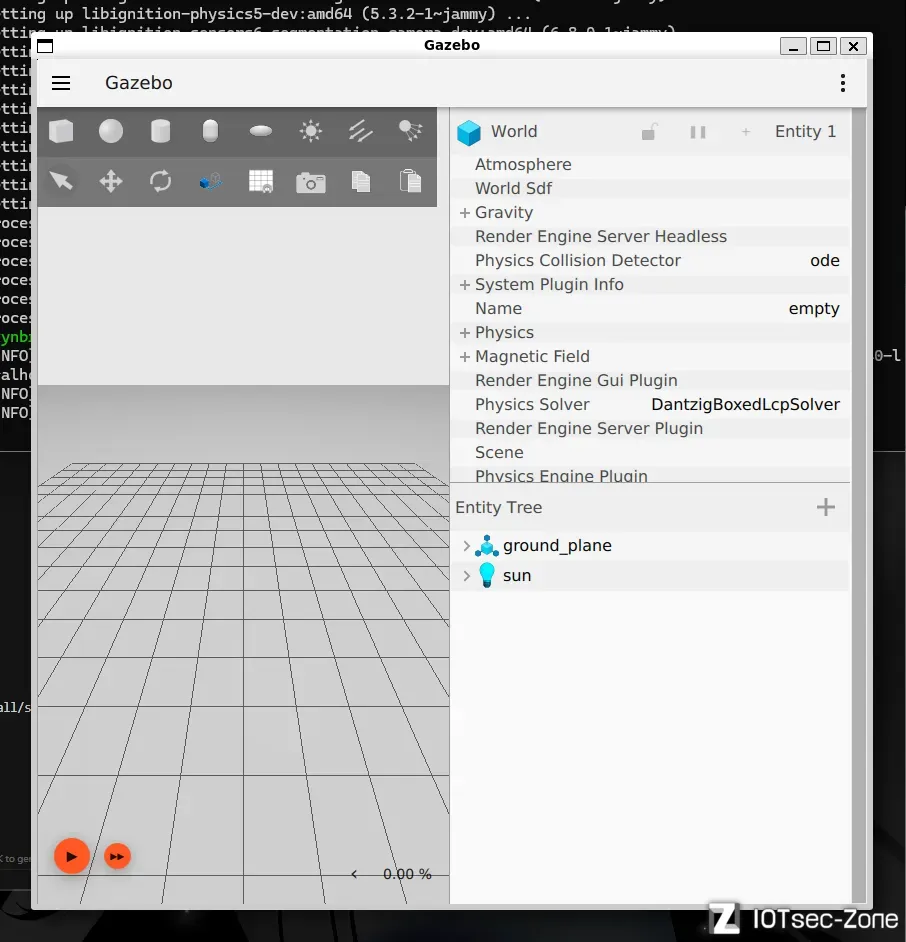
Task: Select Render Engine Server Plugin row
Action: point(651,429)
